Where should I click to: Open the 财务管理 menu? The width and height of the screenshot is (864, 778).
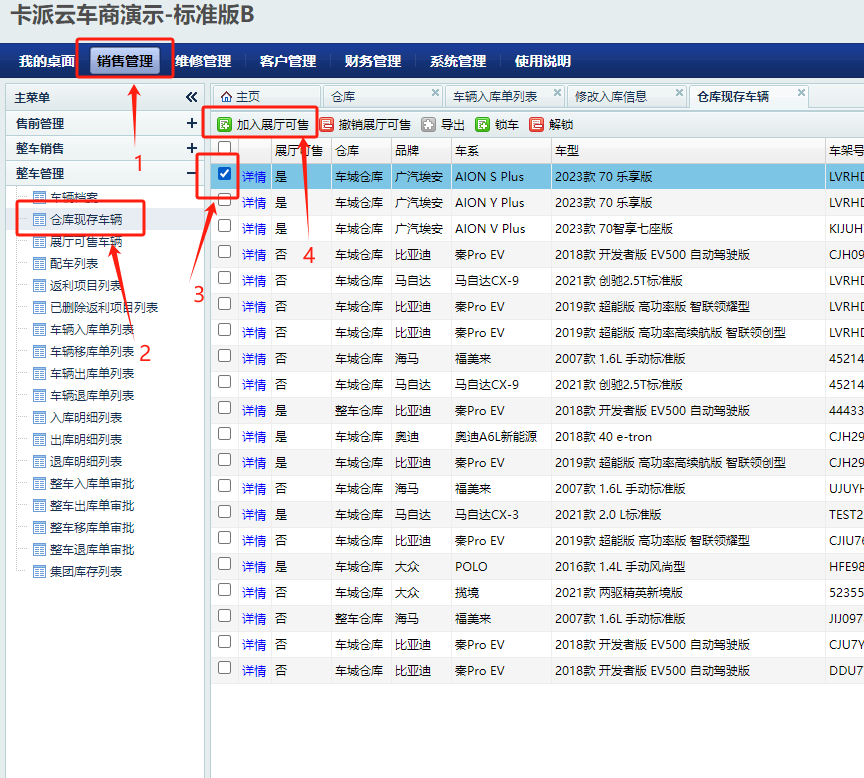[372, 61]
